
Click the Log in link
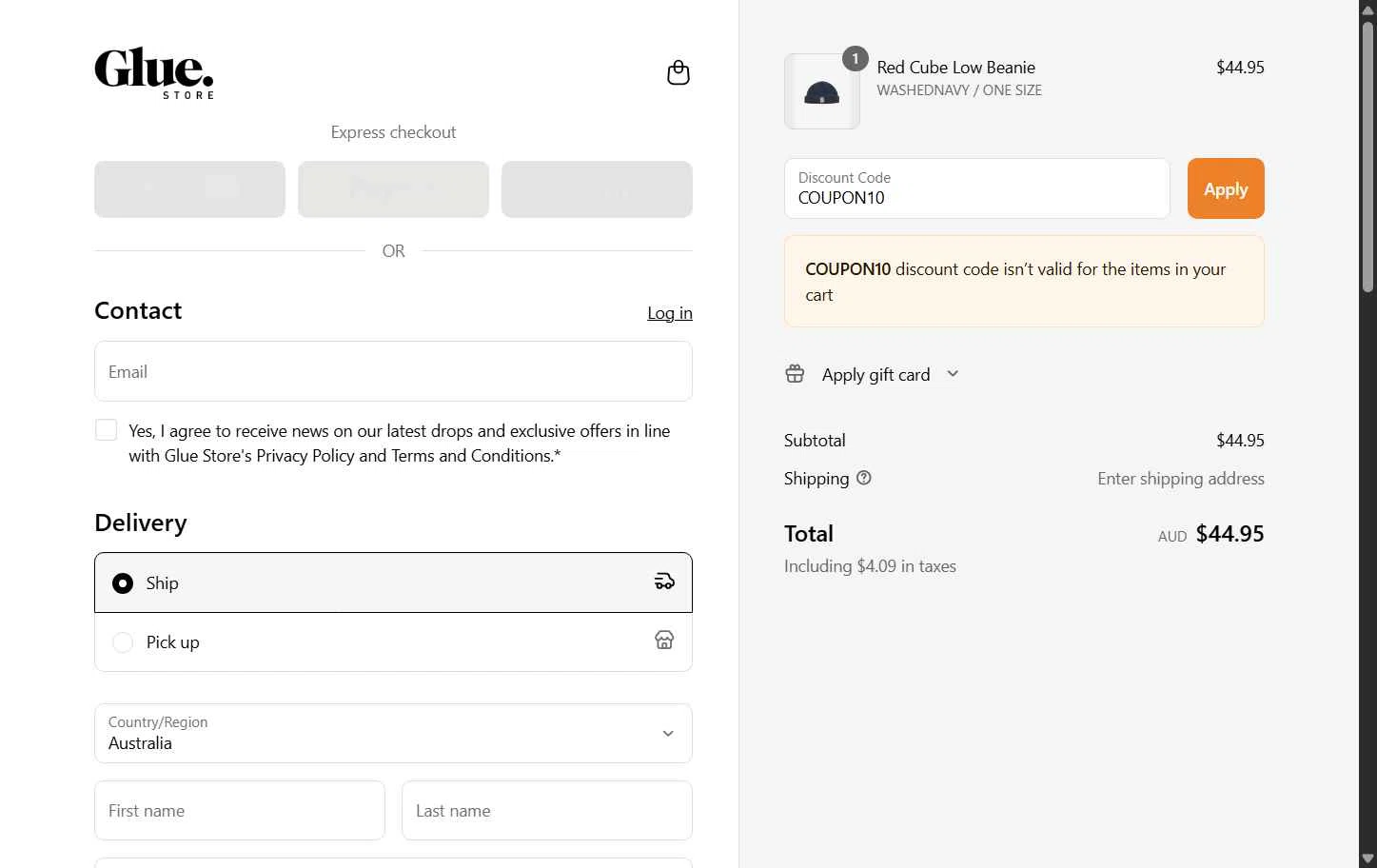(x=670, y=313)
